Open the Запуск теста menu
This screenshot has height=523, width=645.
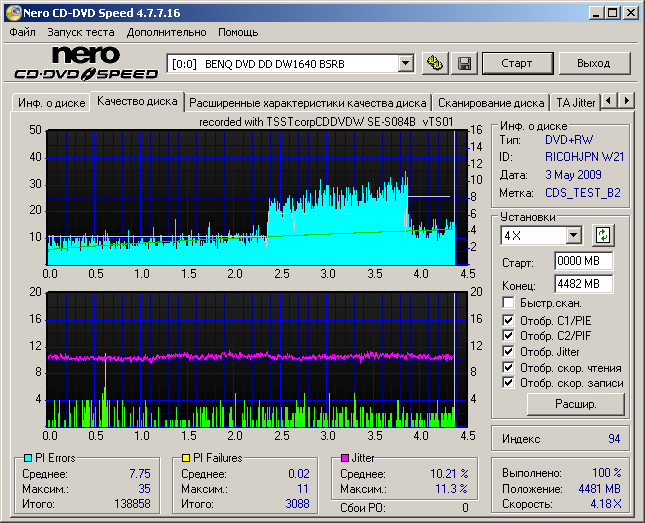80,32
